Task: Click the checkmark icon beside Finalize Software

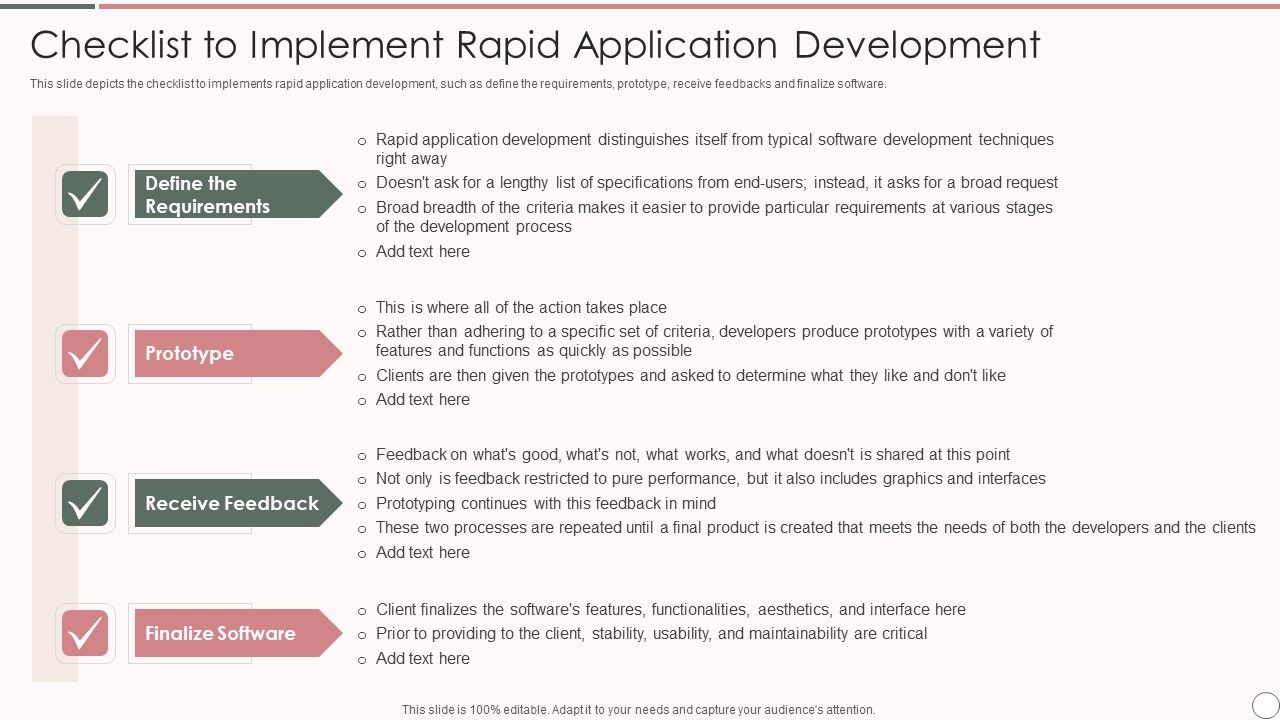Action: 85,633
